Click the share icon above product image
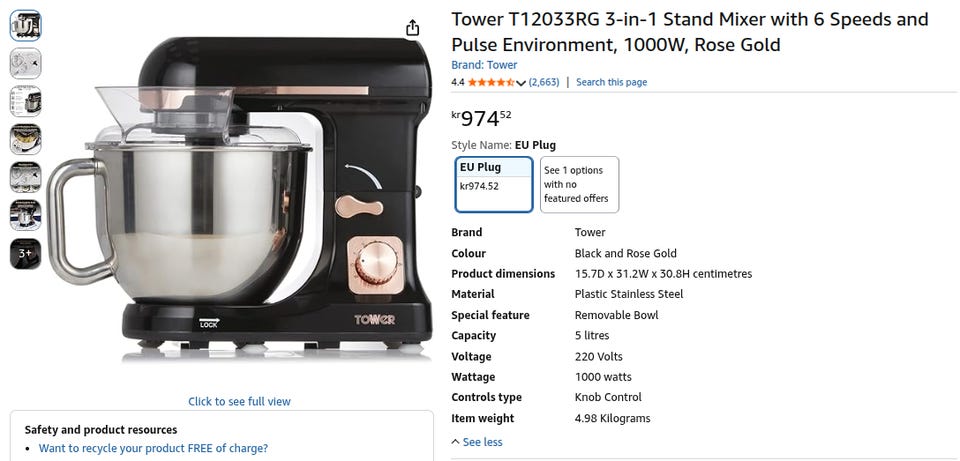The width and height of the screenshot is (960, 461). 413,28
